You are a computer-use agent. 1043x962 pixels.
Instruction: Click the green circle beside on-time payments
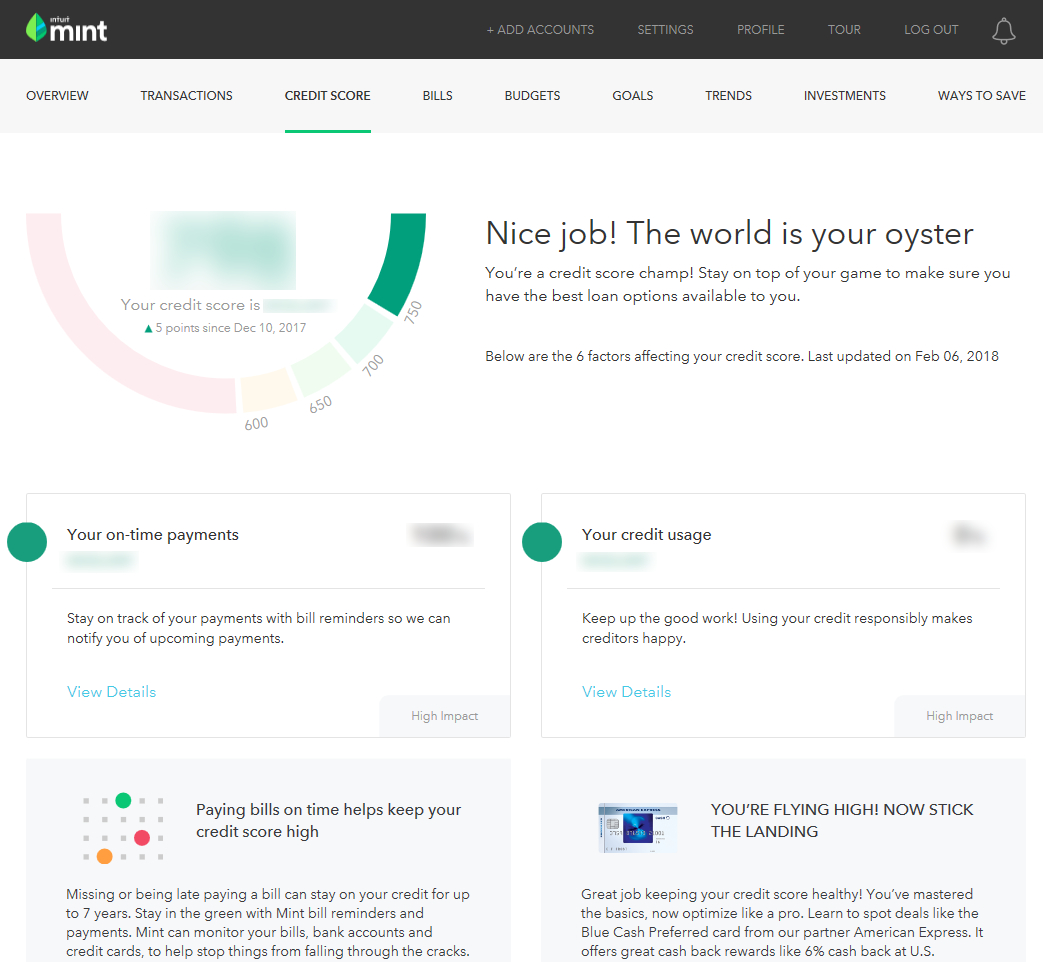27,542
